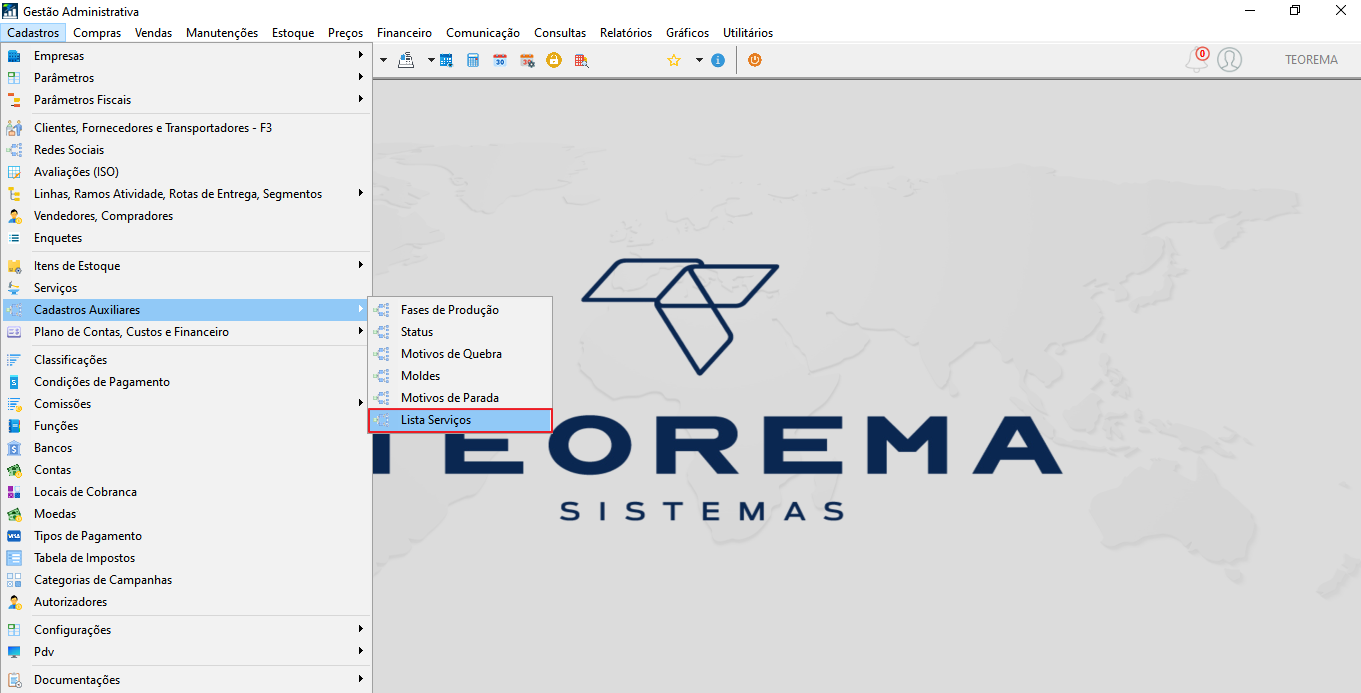Select Bancos menu entry

pos(186,448)
